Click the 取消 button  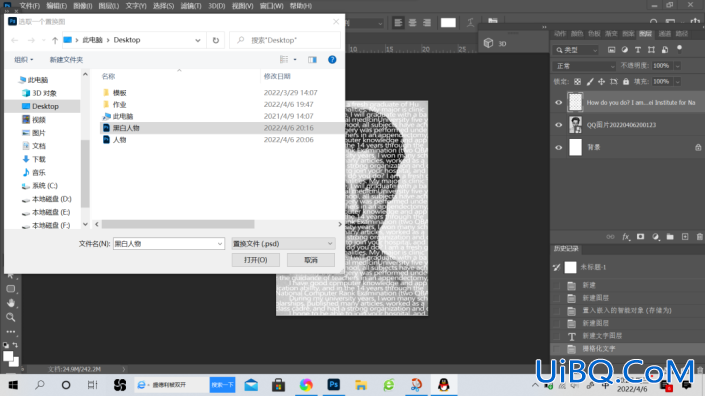click(311, 260)
